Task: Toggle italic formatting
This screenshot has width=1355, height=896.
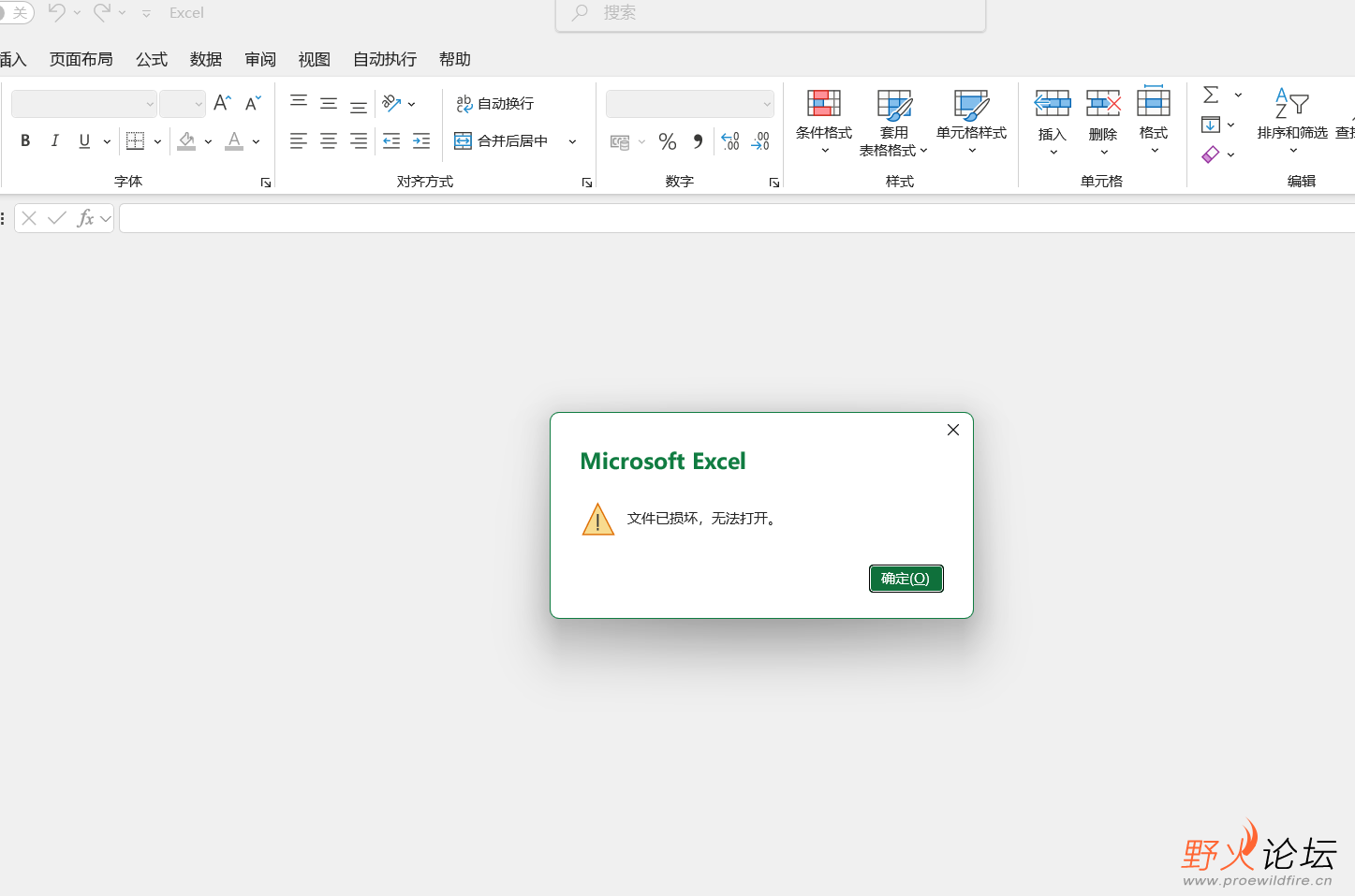Action: tap(54, 140)
